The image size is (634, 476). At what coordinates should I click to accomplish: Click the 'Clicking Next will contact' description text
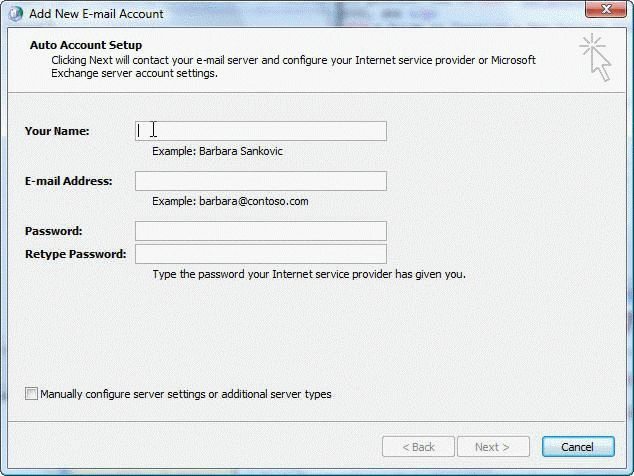293,67
